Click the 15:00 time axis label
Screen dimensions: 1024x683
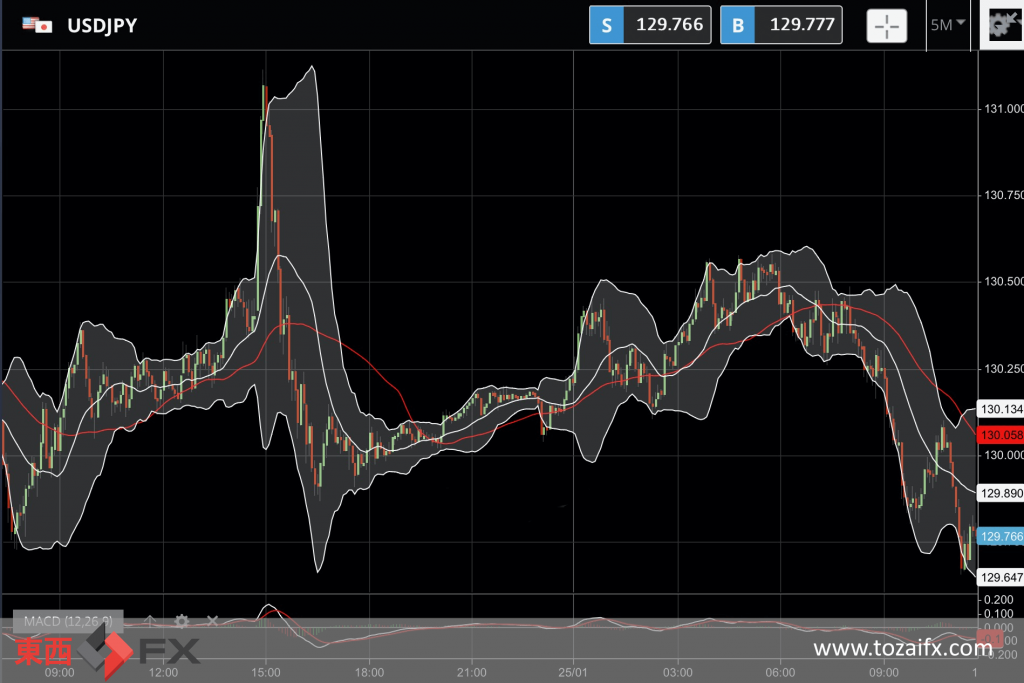265,673
